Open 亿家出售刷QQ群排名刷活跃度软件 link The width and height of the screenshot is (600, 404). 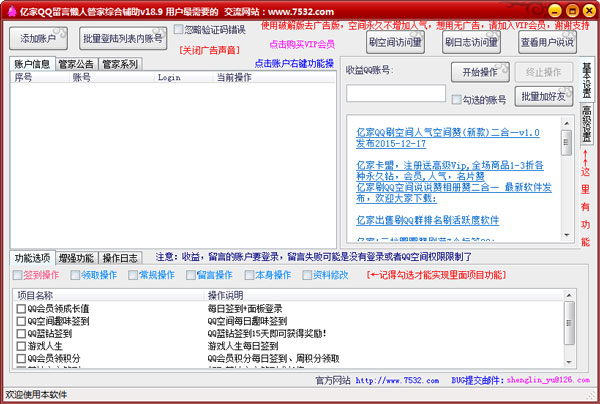coord(427,220)
